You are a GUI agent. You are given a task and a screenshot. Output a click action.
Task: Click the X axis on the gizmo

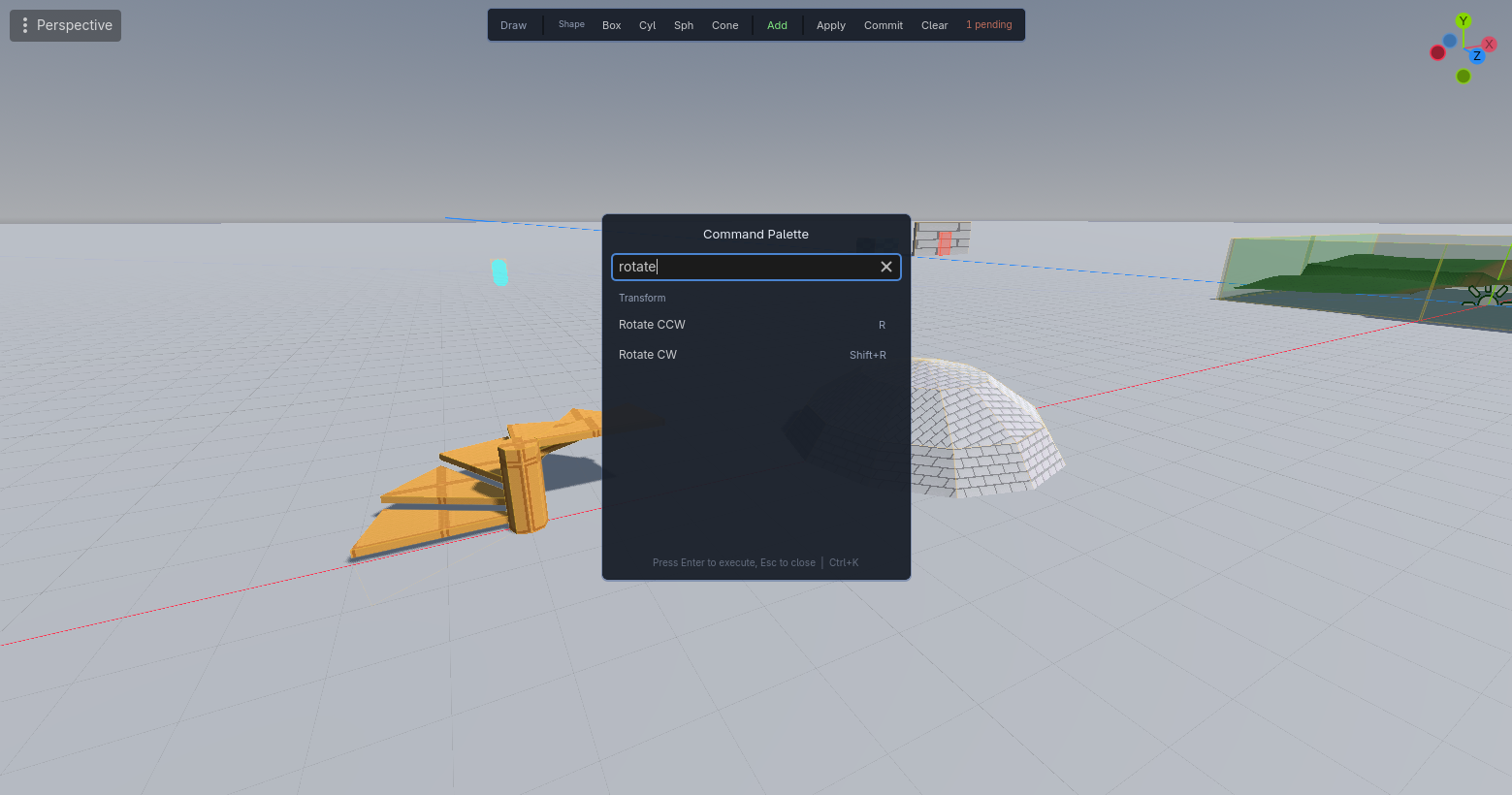(x=1490, y=45)
